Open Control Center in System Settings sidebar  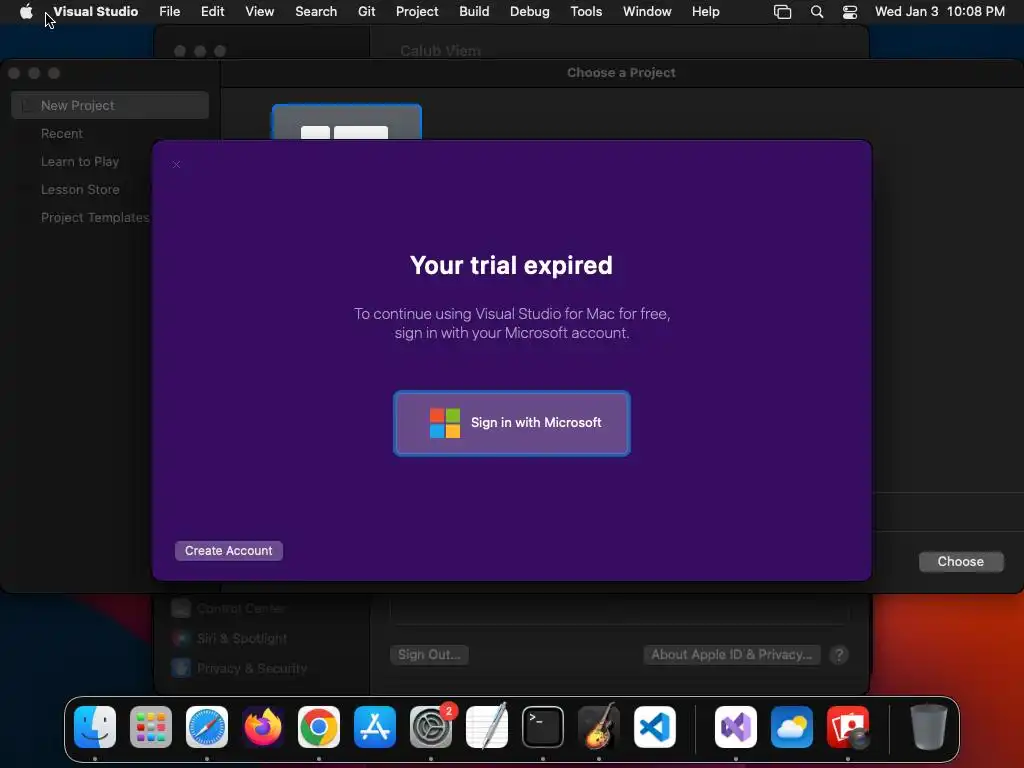tap(240, 609)
